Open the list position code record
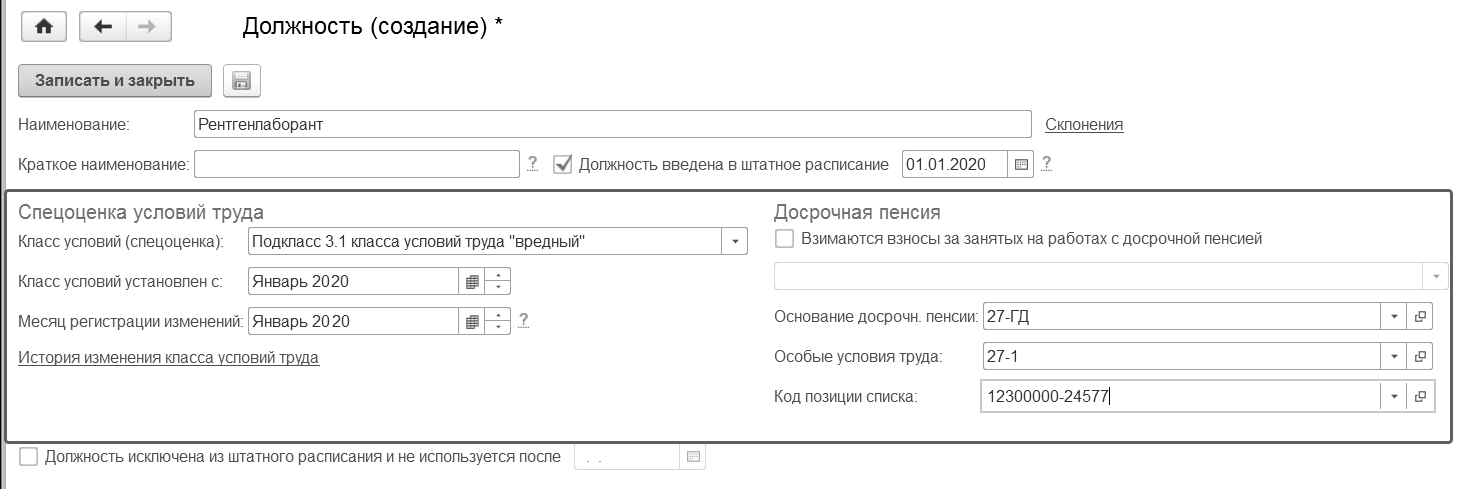Screen dimensions: 1460x489 [1420, 396]
